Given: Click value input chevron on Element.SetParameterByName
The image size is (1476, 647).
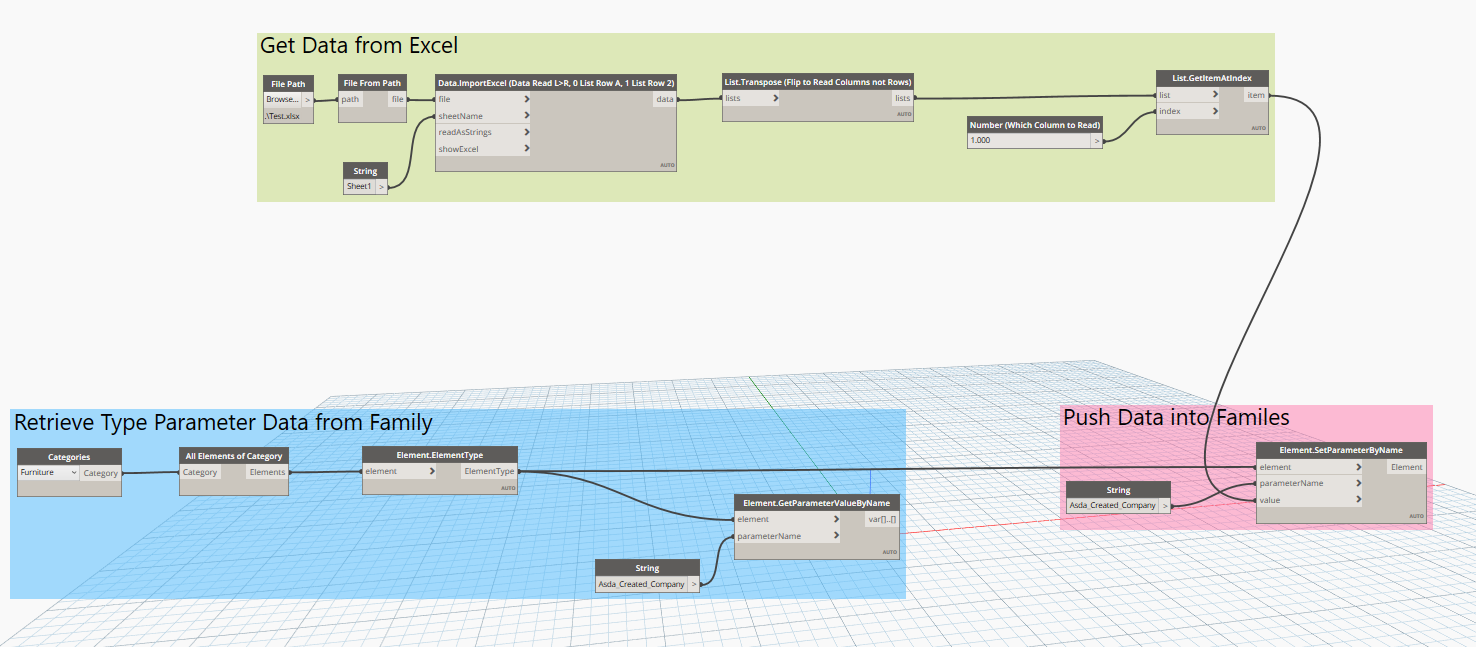Looking at the screenshot, I should coord(1357,500).
